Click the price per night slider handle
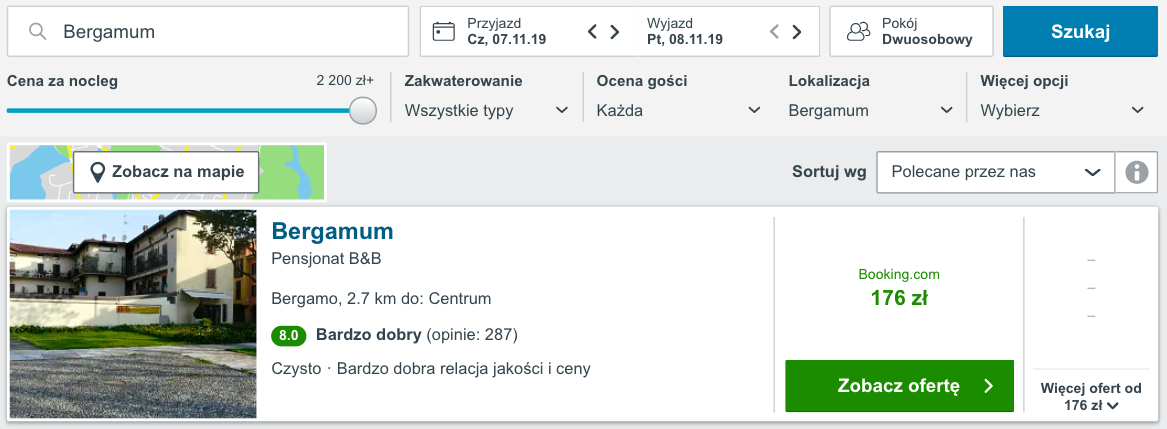The height and width of the screenshot is (429, 1167). [362, 110]
